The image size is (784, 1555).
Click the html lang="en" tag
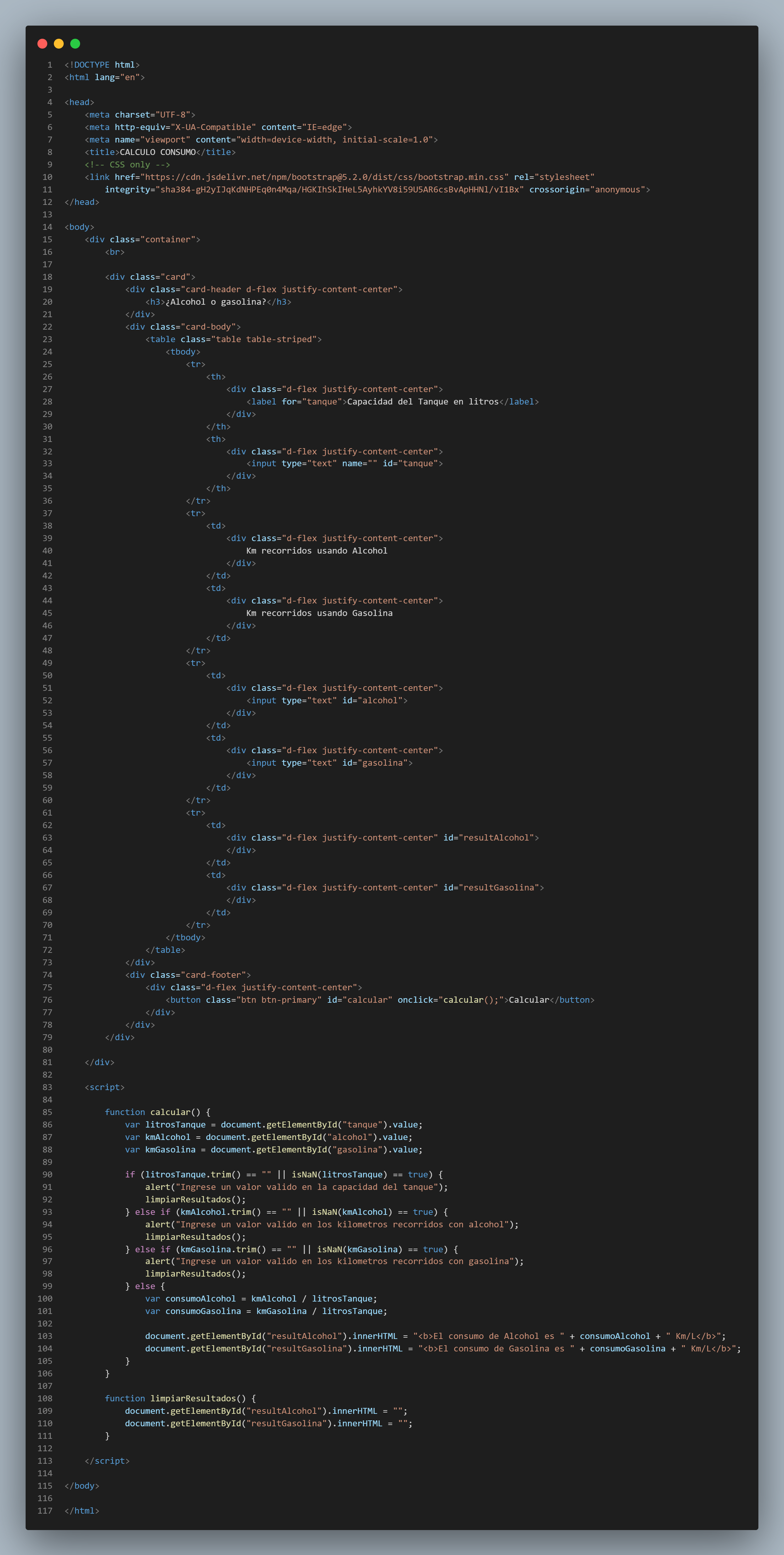104,77
